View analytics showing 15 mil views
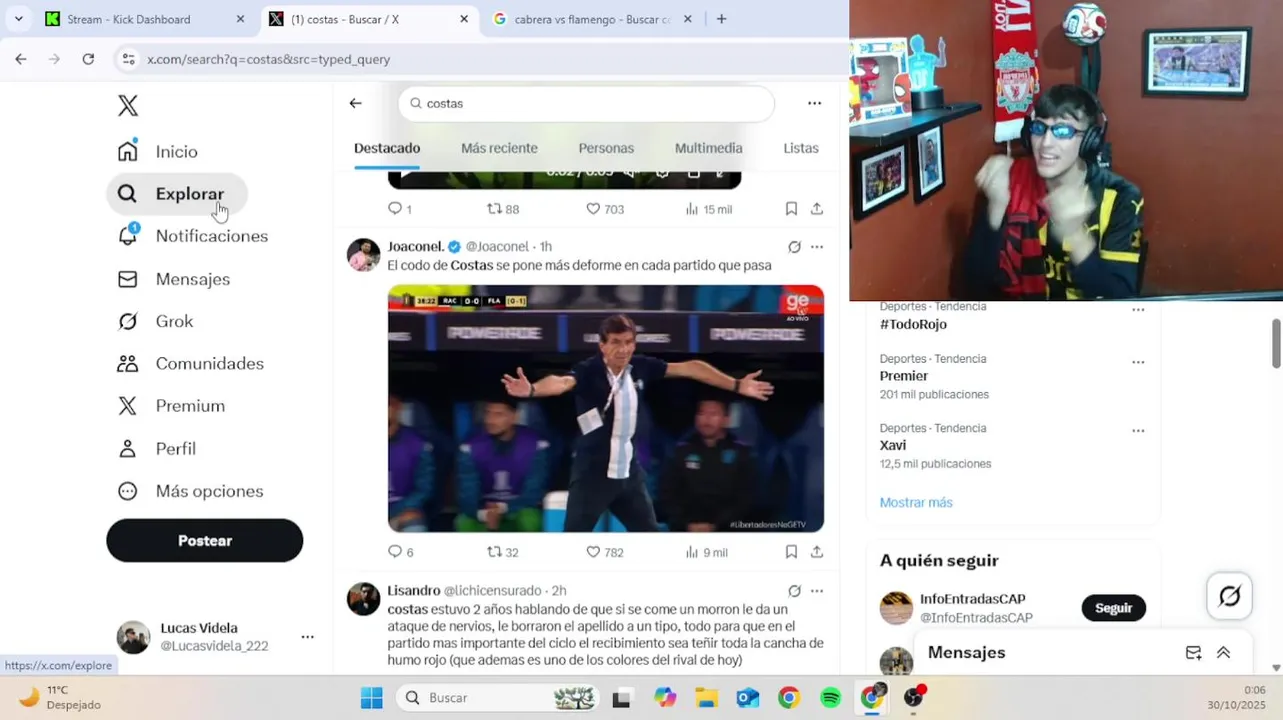1283x720 pixels. pyautogui.click(x=708, y=209)
